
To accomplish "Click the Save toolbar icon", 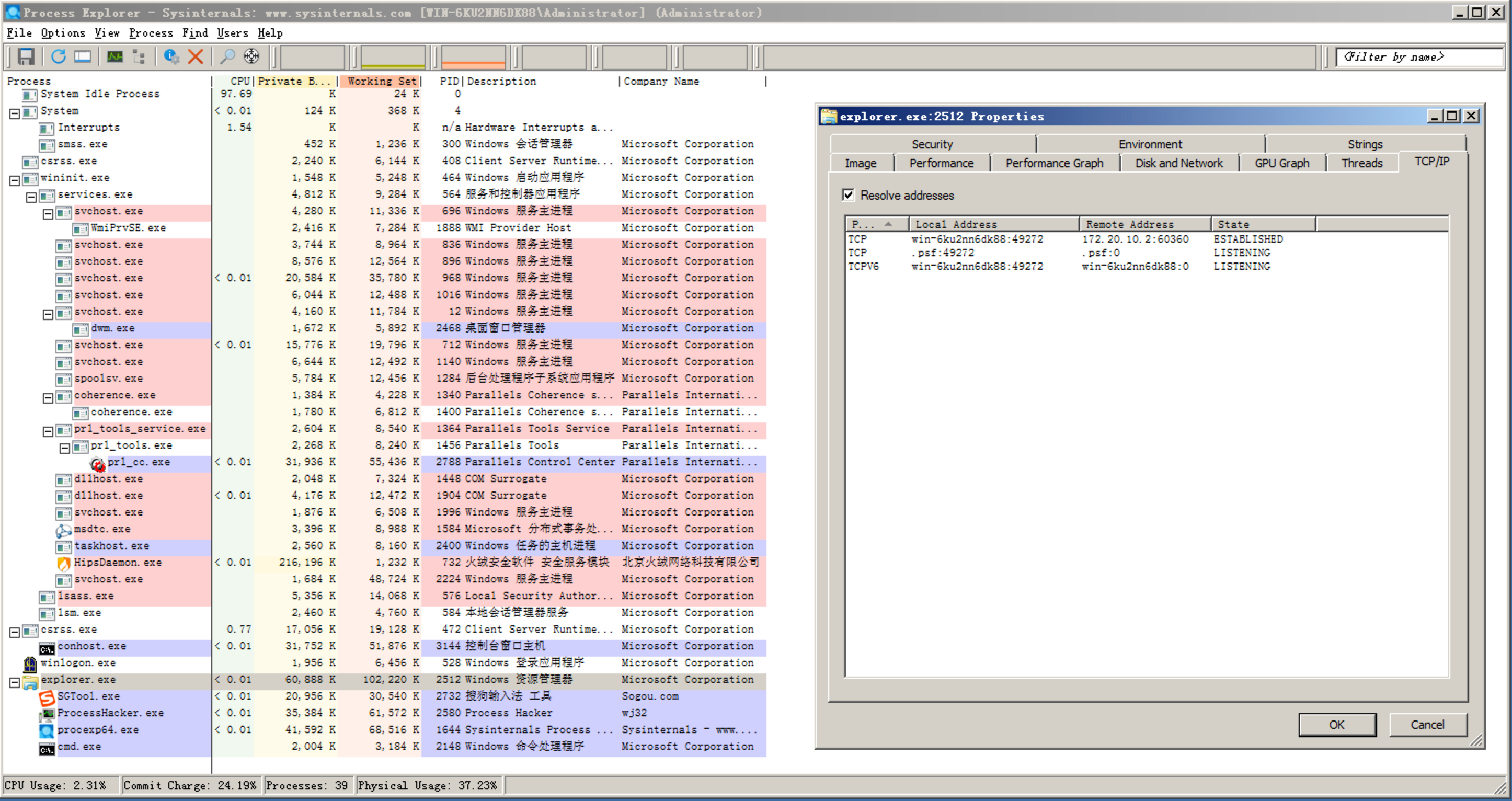I will click(x=26, y=56).
